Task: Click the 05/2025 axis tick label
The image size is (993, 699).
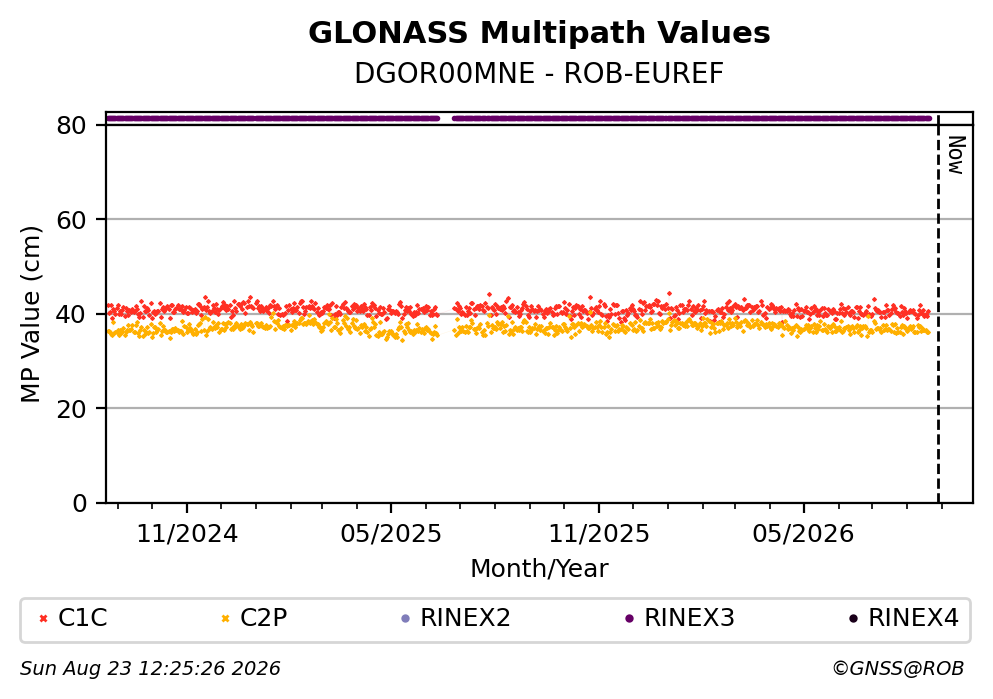Action: coord(391,534)
